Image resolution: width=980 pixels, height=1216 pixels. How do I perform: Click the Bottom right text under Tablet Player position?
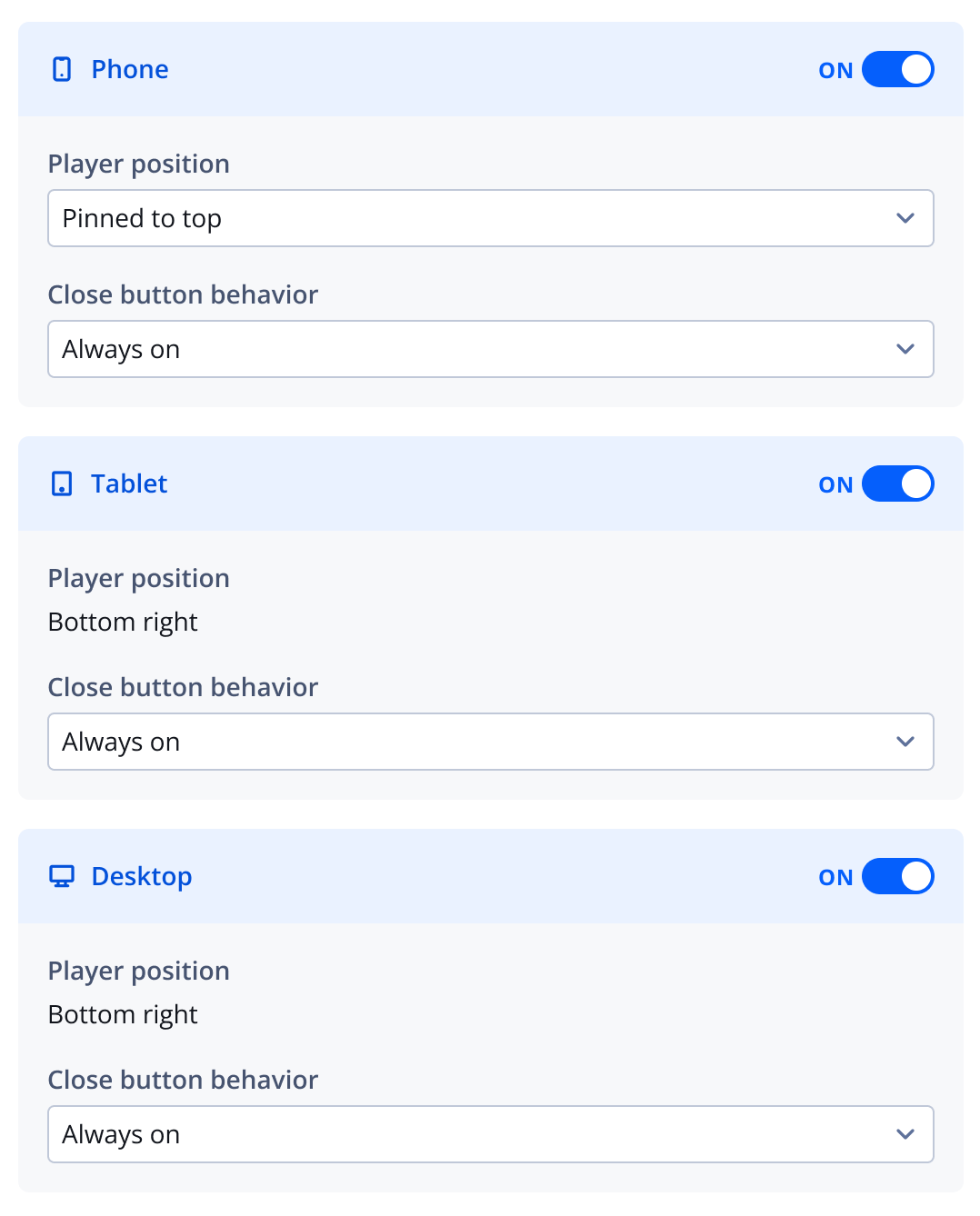[x=123, y=622]
